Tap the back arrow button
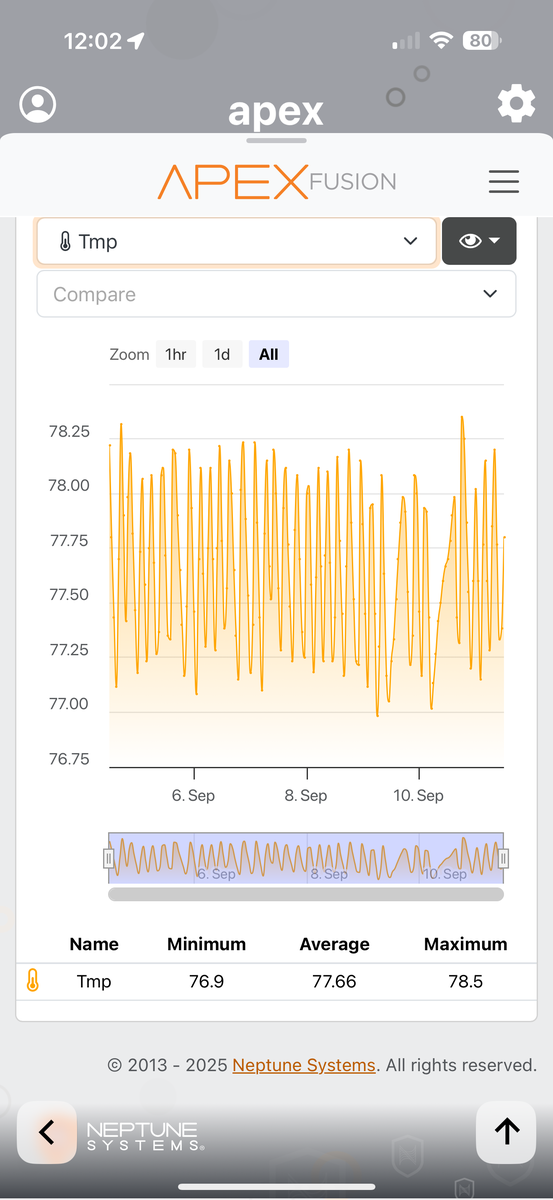The height and width of the screenshot is (1200, 553). (46, 1132)
